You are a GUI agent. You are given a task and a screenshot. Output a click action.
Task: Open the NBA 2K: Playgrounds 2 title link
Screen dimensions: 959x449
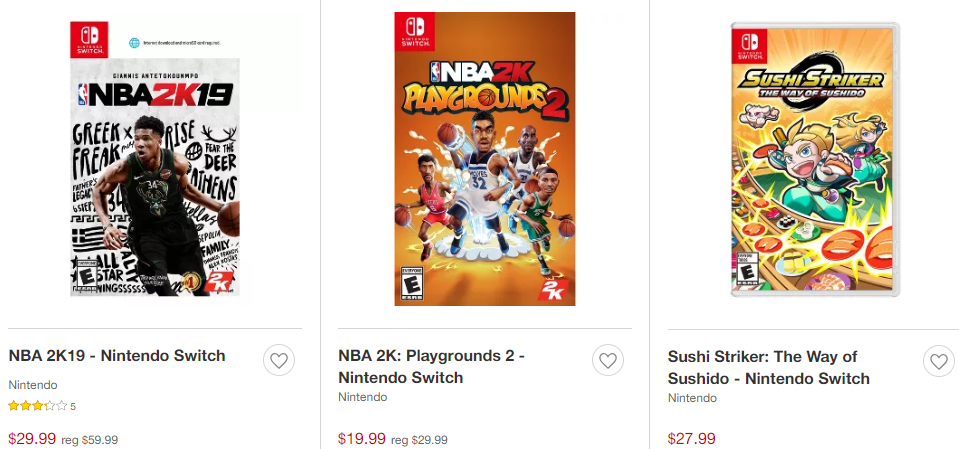[x=431, y=366]
